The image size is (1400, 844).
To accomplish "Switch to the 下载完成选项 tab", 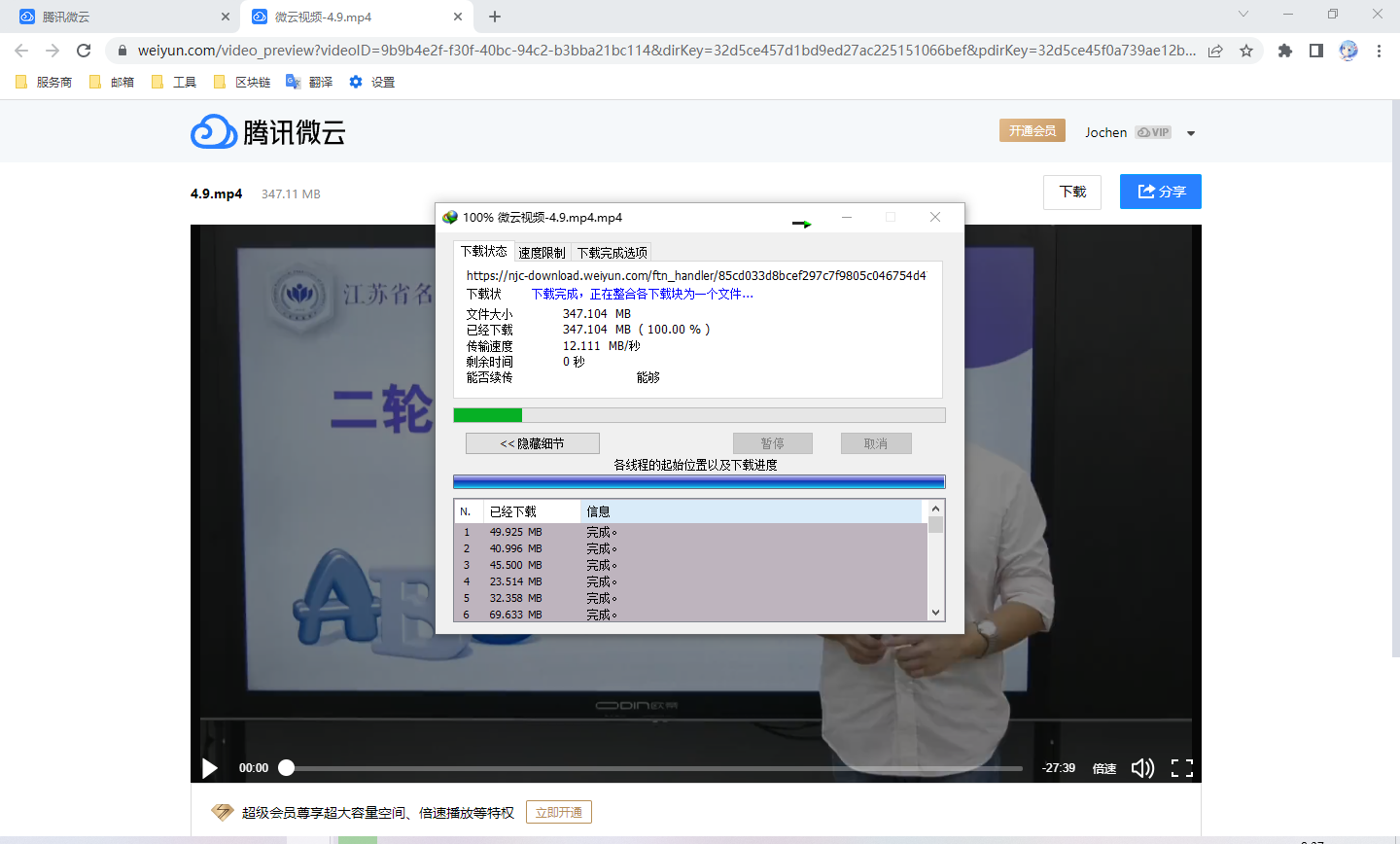I will coord(612,253).
